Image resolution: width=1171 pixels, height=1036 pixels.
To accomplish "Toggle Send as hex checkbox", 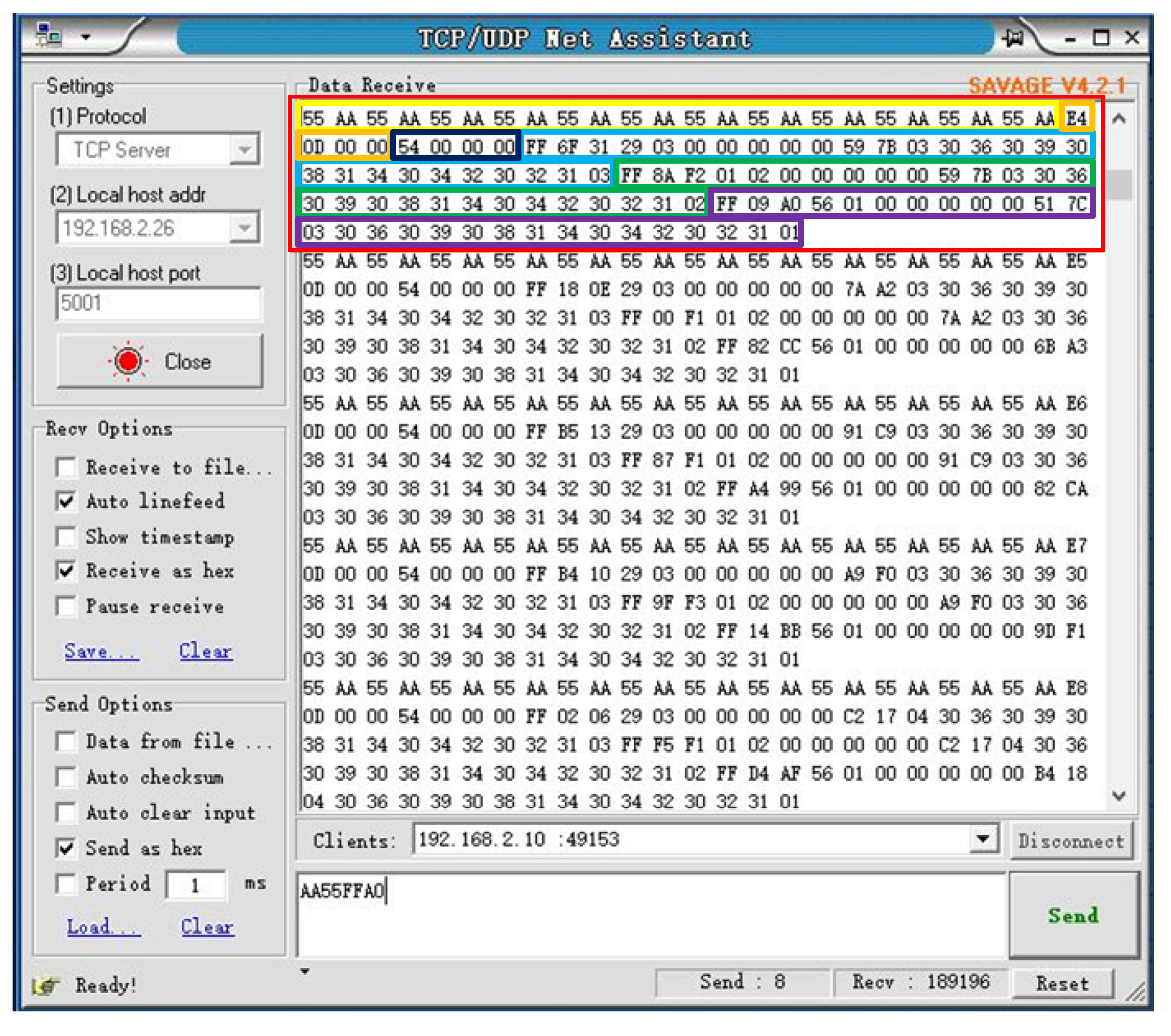I will click(x=66, y=848).
